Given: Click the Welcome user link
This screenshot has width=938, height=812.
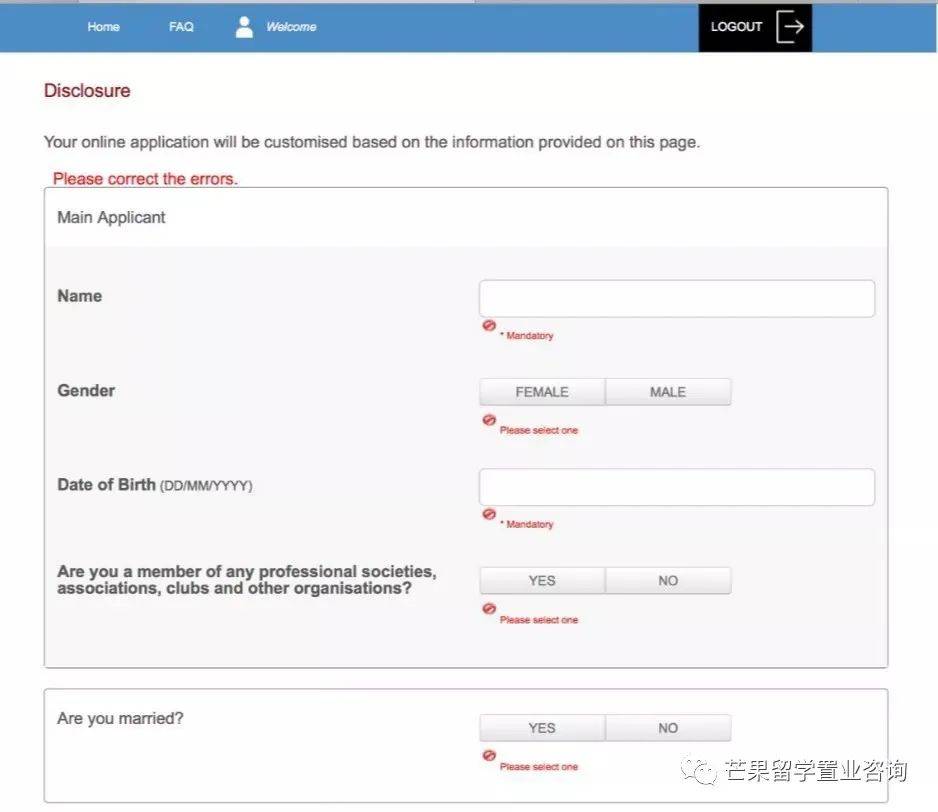Looking at the screenshot, I should tap(291, 27).
